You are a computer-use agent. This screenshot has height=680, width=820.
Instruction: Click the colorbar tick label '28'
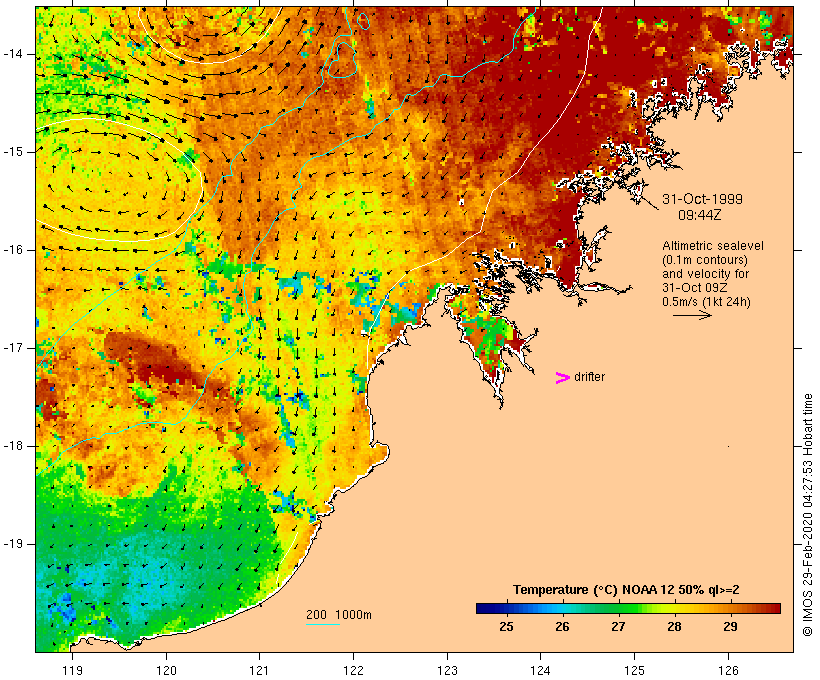tap(674, 626)
